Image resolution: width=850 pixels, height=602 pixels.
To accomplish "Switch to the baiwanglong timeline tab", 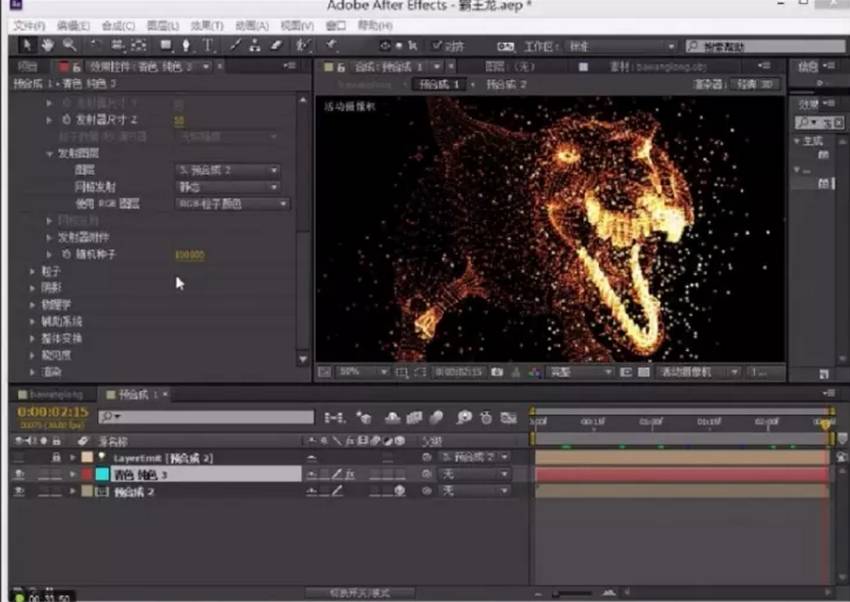I will (x=55, y=394).
